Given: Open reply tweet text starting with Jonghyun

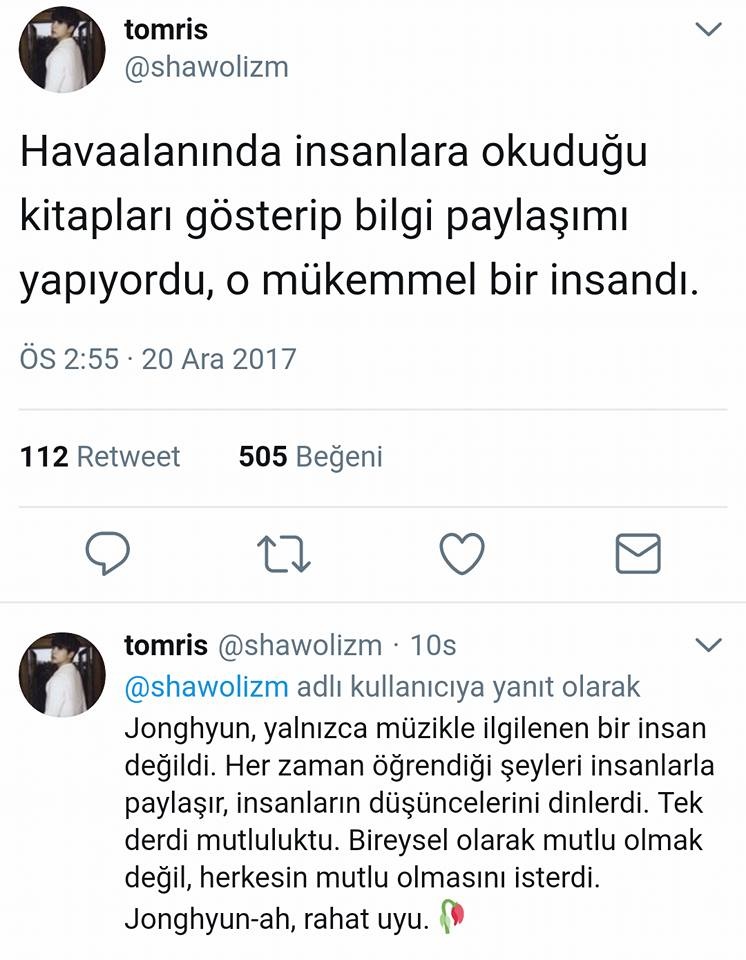Looking at the screenshot, I should pyautogui.click(x=420, y=824).
